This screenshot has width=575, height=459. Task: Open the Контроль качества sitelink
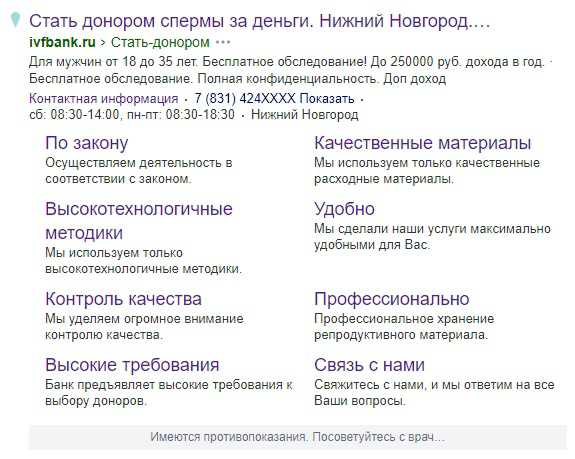123,299
